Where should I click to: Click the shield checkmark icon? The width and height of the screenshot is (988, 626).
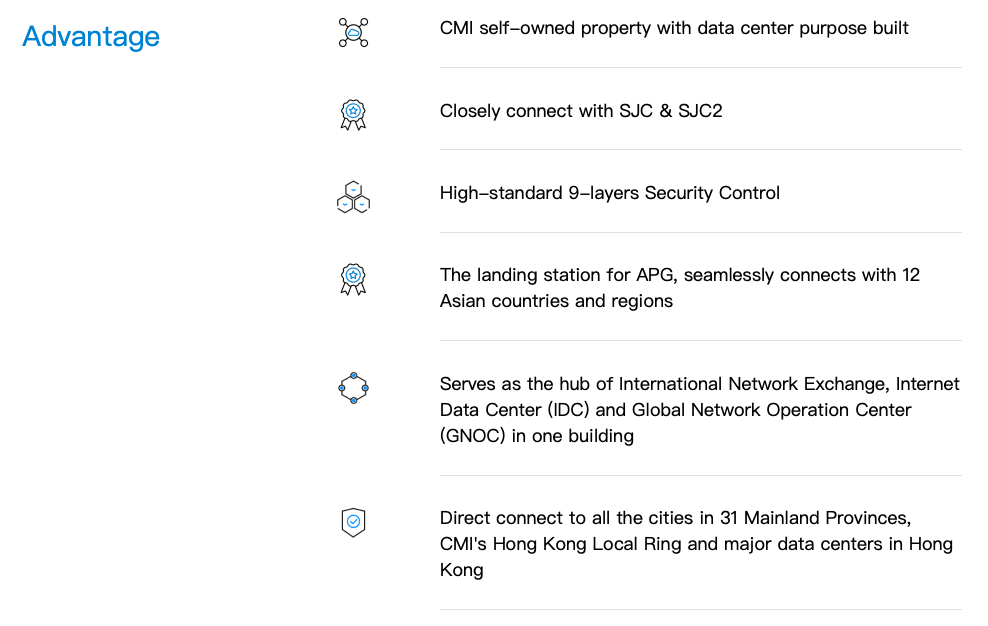tap(353, 523)
